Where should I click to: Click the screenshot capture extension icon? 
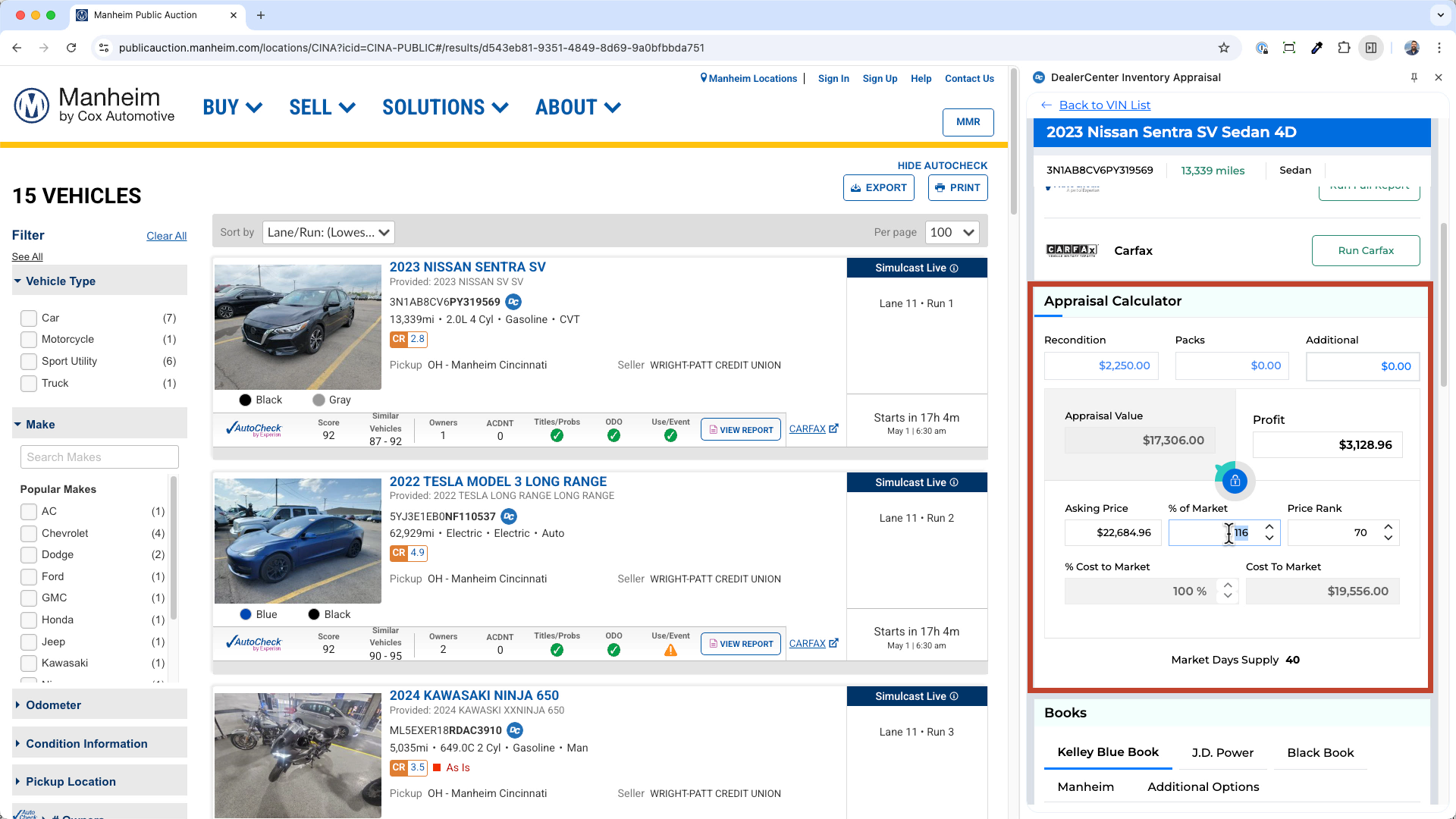click(1288, 48)
